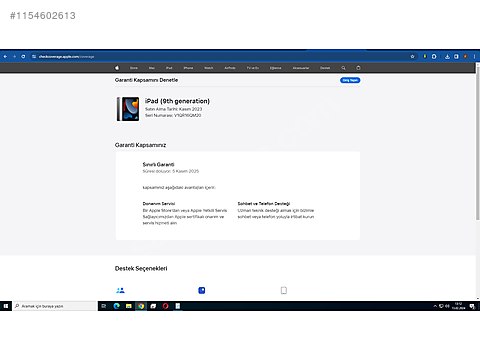Click the two-people support icon

click(120, 290)
